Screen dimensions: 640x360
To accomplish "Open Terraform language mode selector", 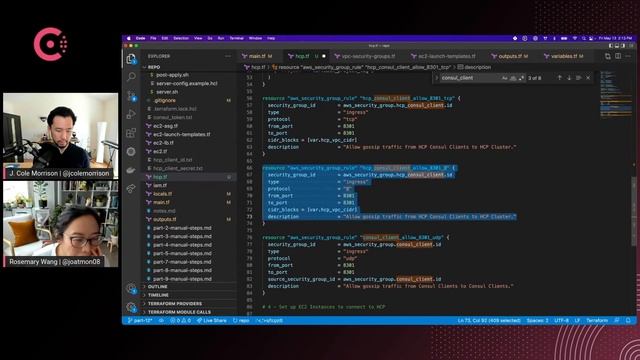I will click(597, 320).
